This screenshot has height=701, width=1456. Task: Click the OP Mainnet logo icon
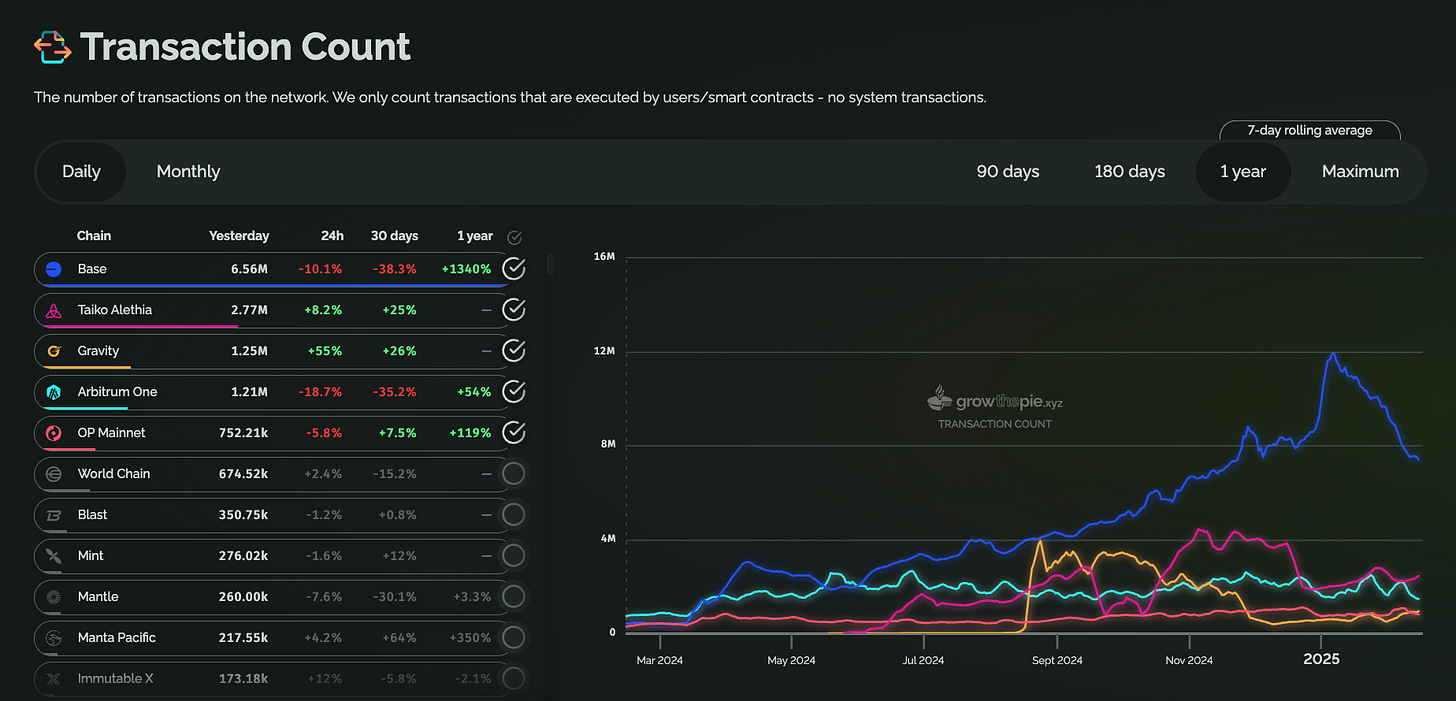coord(54,433)
